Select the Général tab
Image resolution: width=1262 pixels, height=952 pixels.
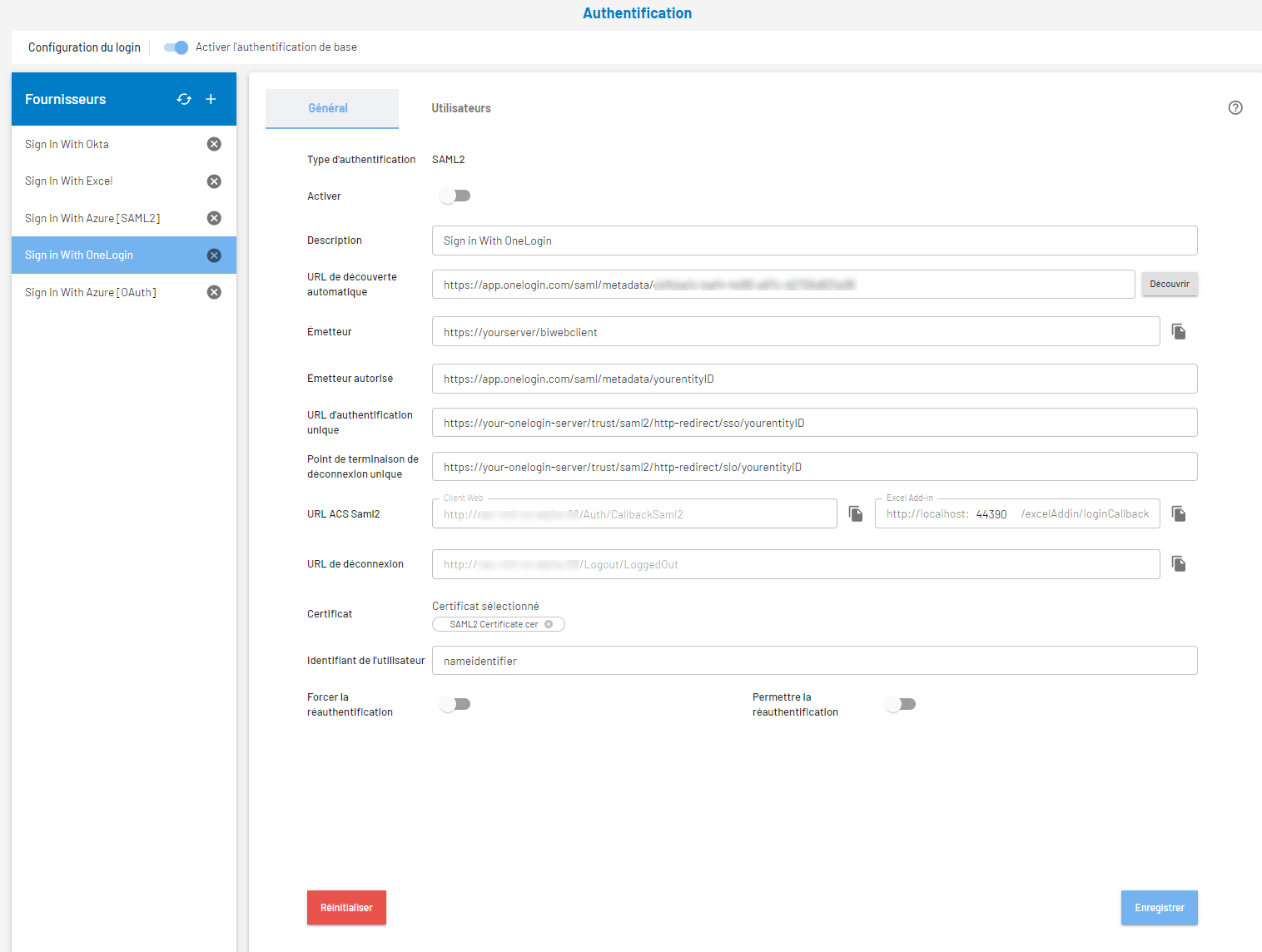pyautogui.click(x=328, y=108)
